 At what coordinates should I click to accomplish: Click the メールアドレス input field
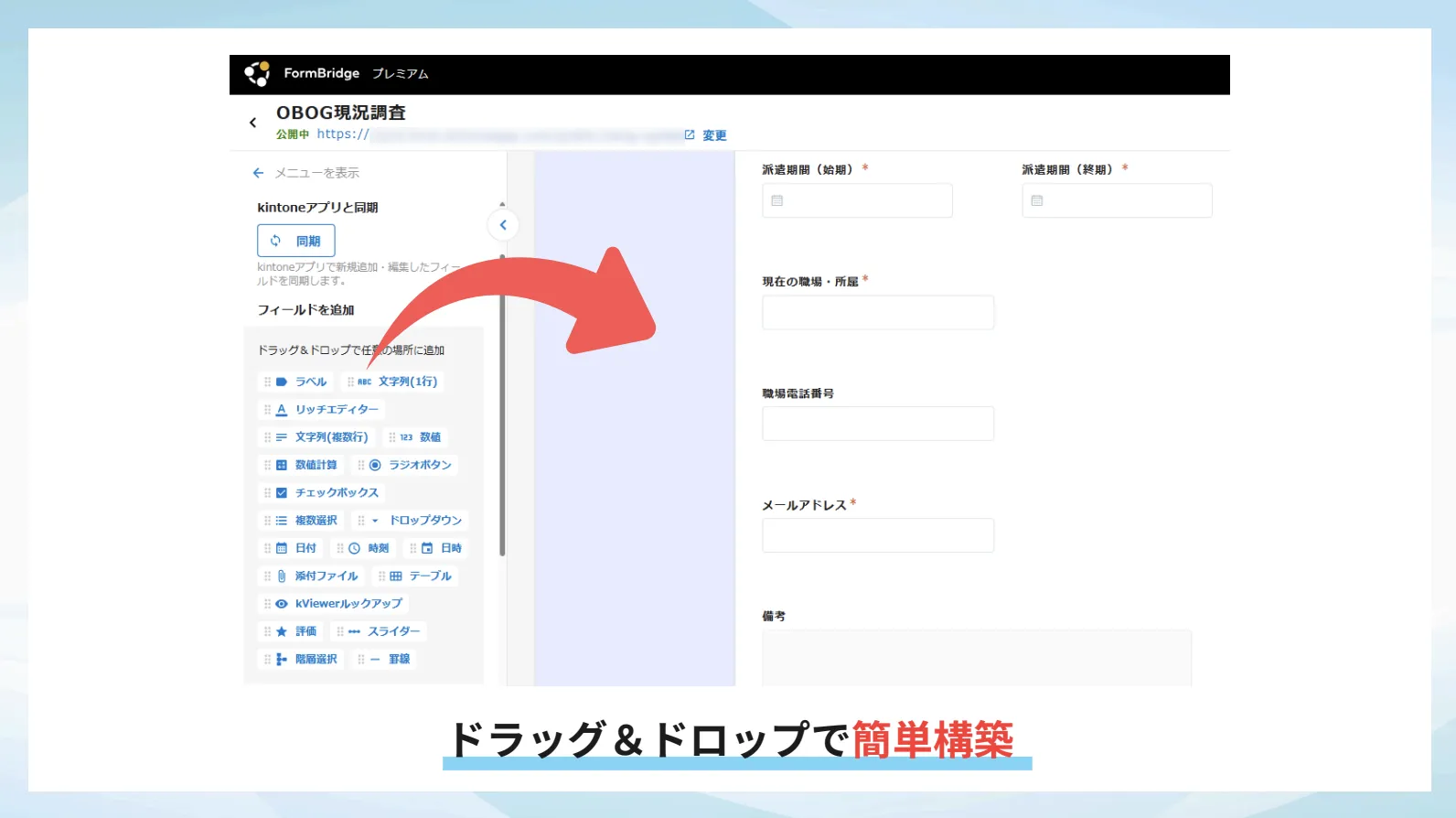877,535
